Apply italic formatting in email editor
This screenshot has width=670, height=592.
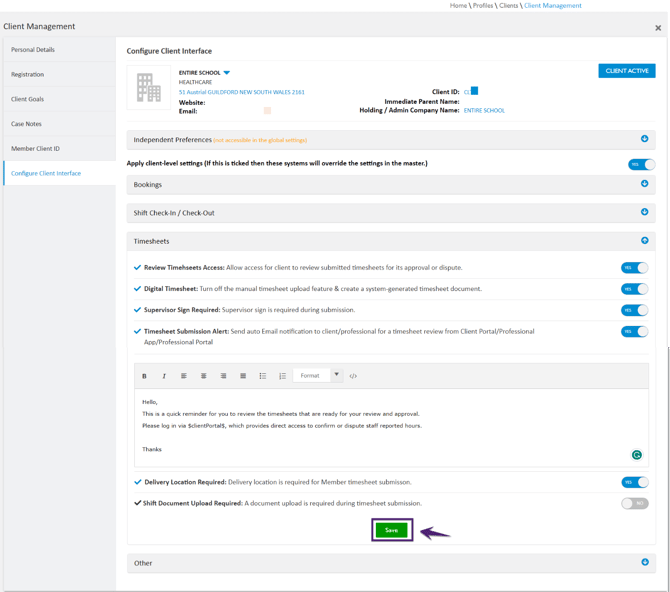[x=164, y=376]
